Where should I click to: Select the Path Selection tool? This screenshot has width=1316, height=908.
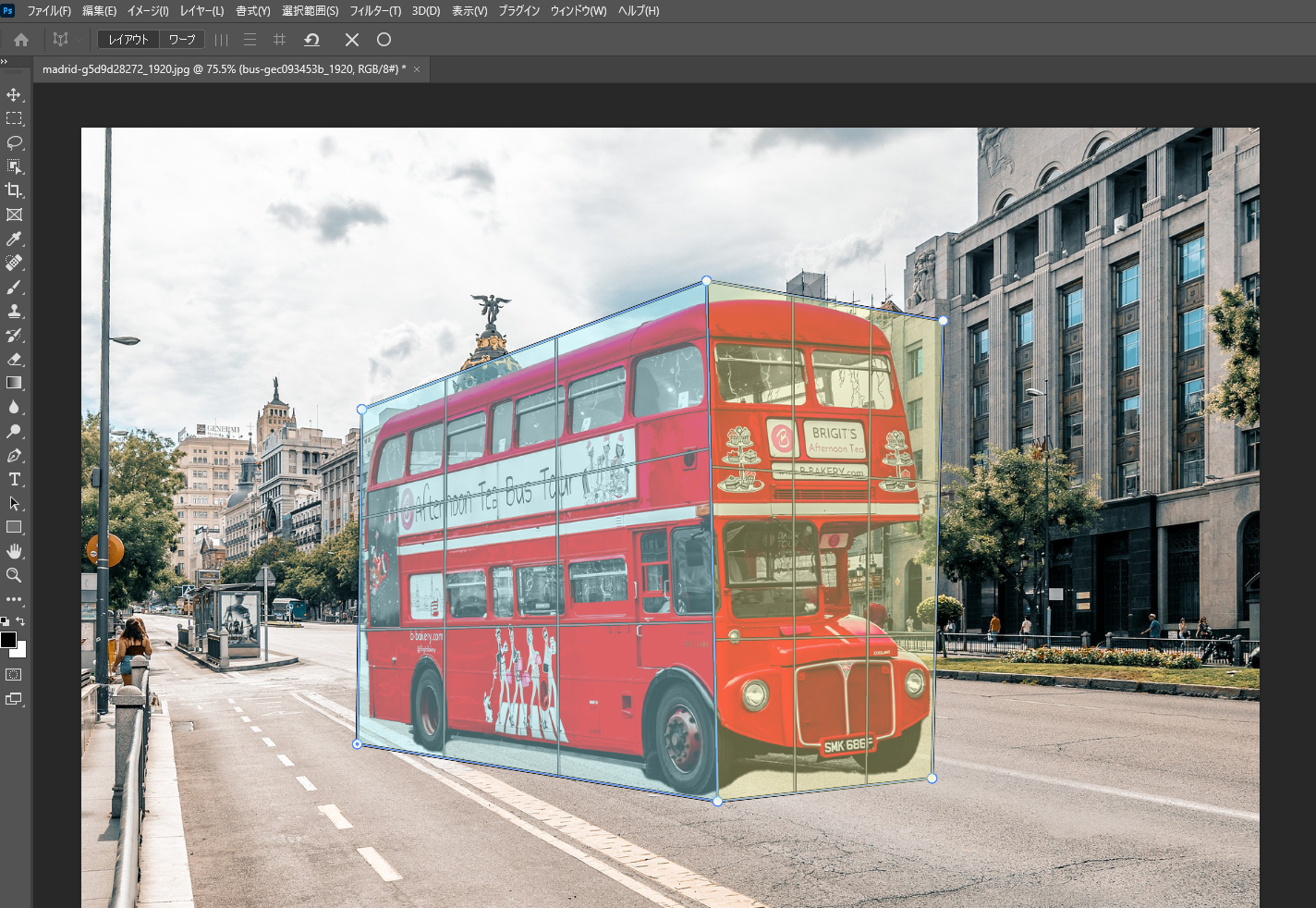click(x=14, y=503)
